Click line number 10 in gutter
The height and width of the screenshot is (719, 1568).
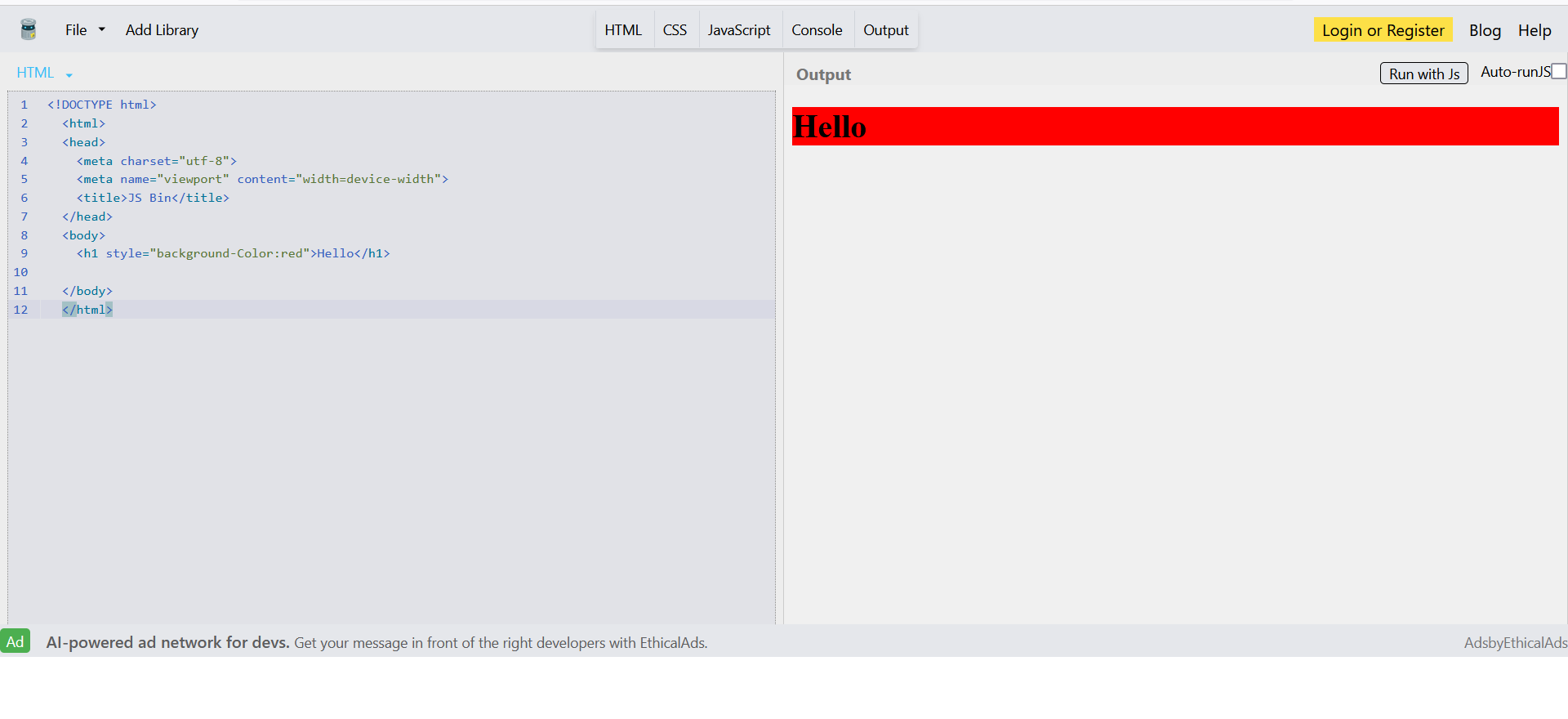(20, 272)
